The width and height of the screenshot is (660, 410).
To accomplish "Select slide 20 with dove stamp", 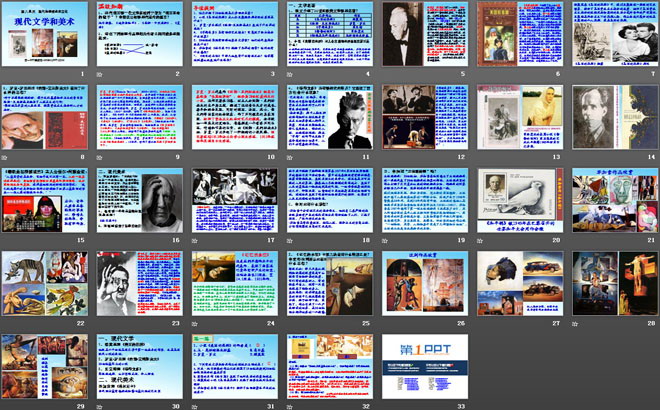I will [520, 200].
